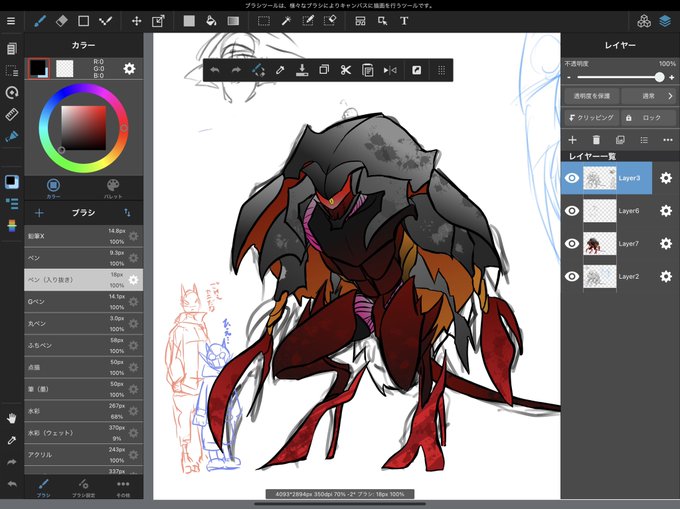Open the hamburger main menu
The width and height of the screenshot is (680, 509).
click(x=11, y=21)
